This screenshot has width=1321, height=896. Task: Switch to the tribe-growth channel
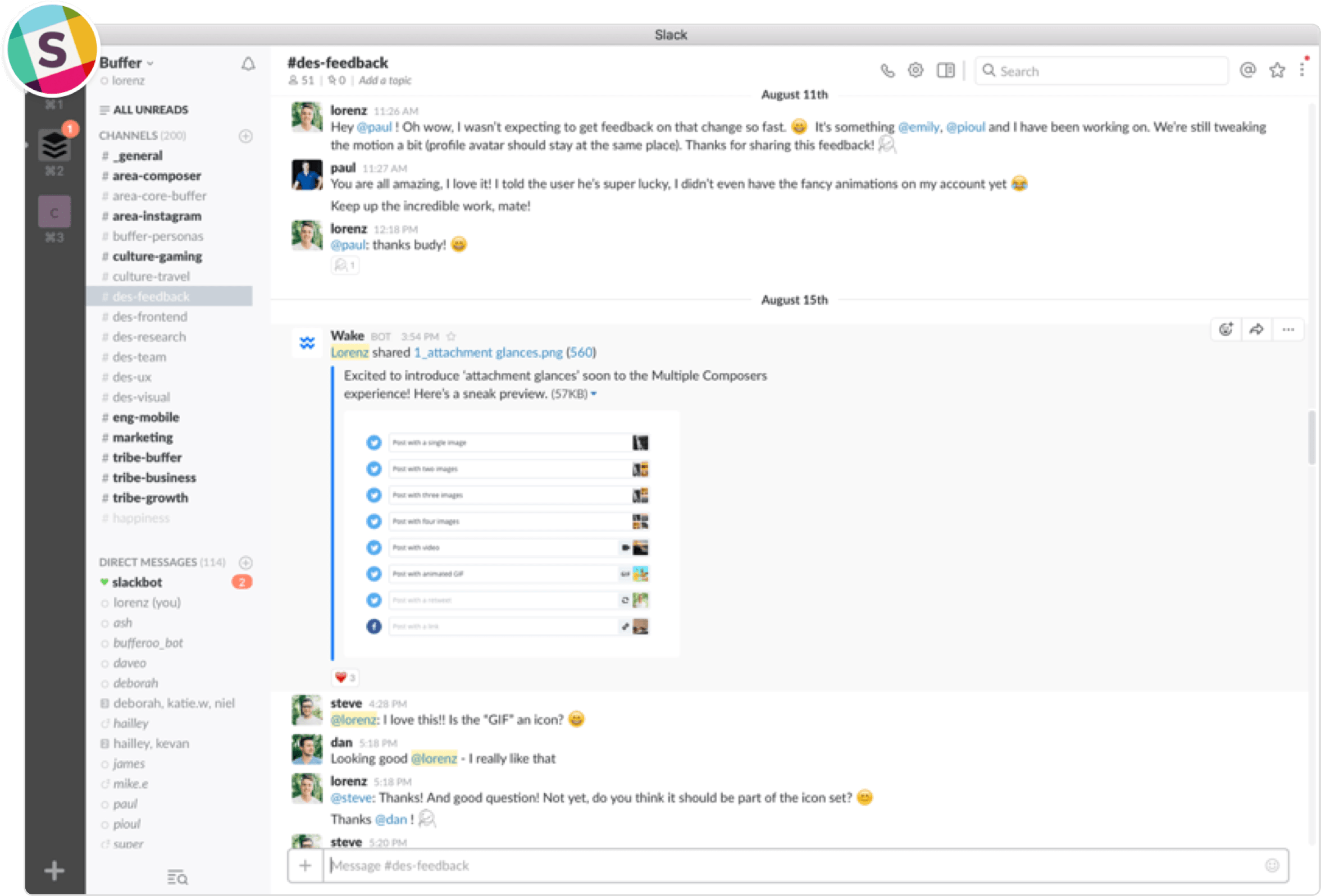click(150, 498)
